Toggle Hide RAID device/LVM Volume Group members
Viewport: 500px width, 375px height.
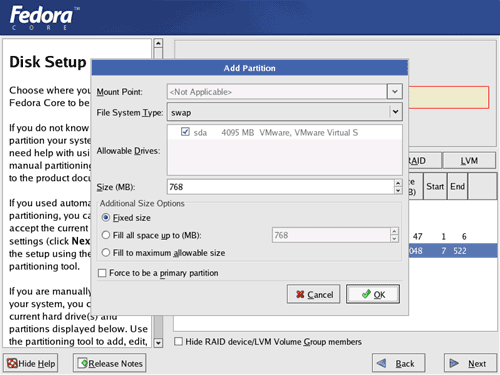[x=179, y=342]
